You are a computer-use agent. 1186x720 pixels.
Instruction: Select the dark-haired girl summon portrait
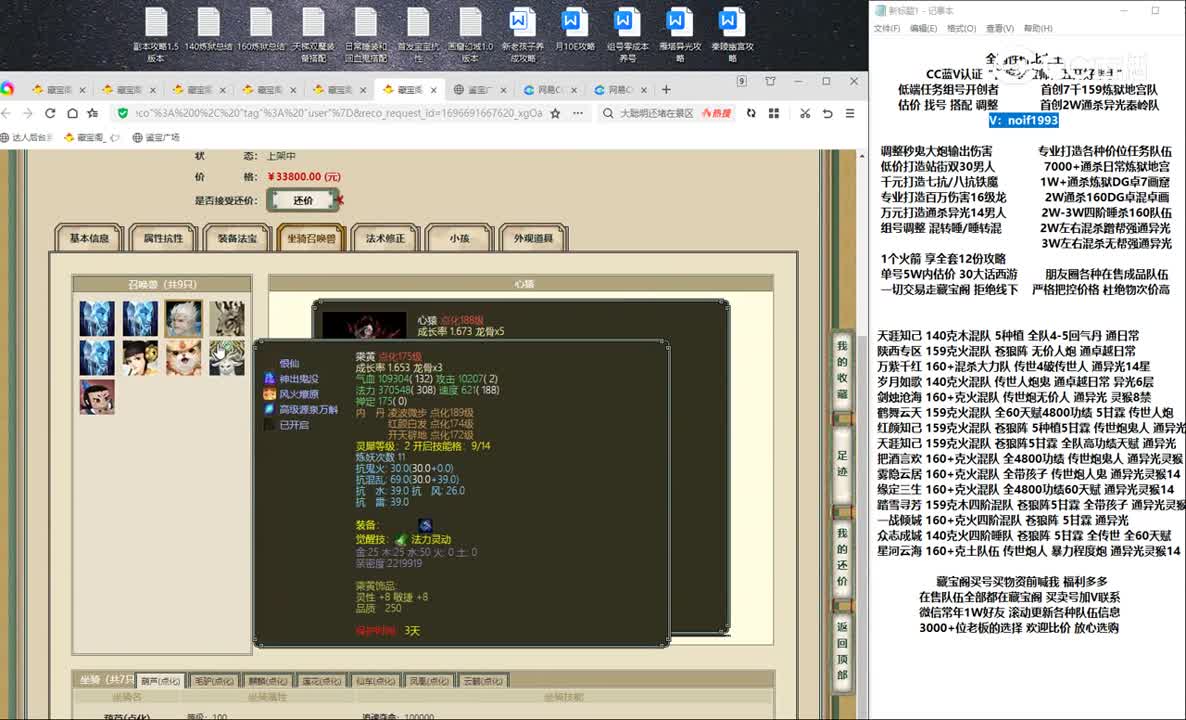tap(141, 358)
